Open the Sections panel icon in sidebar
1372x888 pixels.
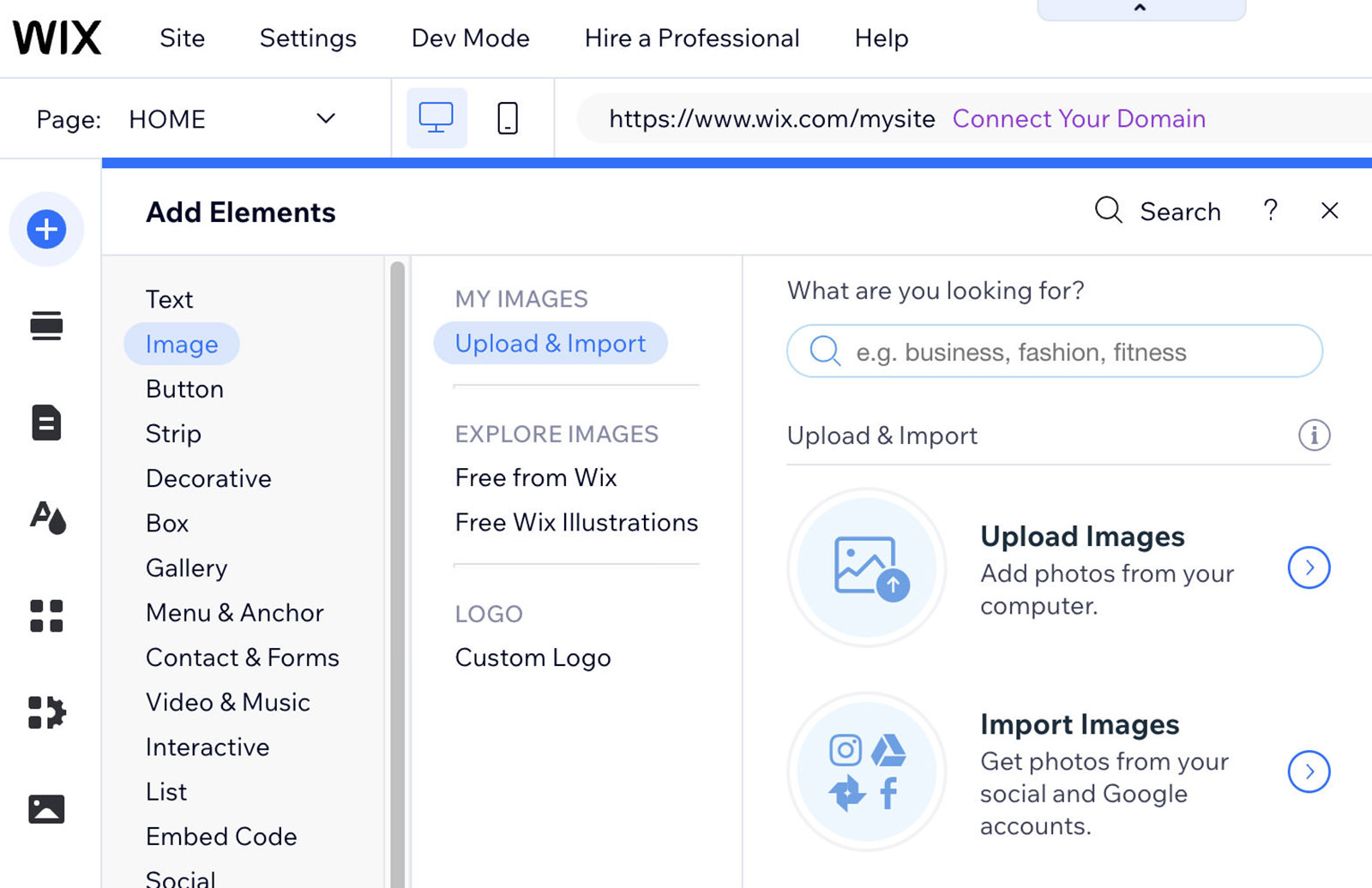click(46, 326)
